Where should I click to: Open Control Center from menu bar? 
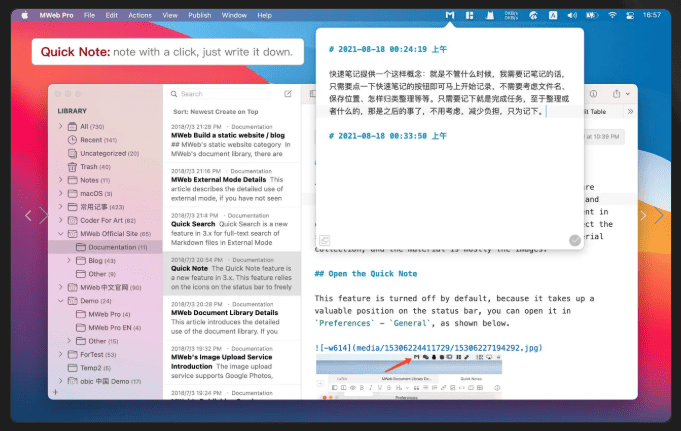click(x=630, y=15)
